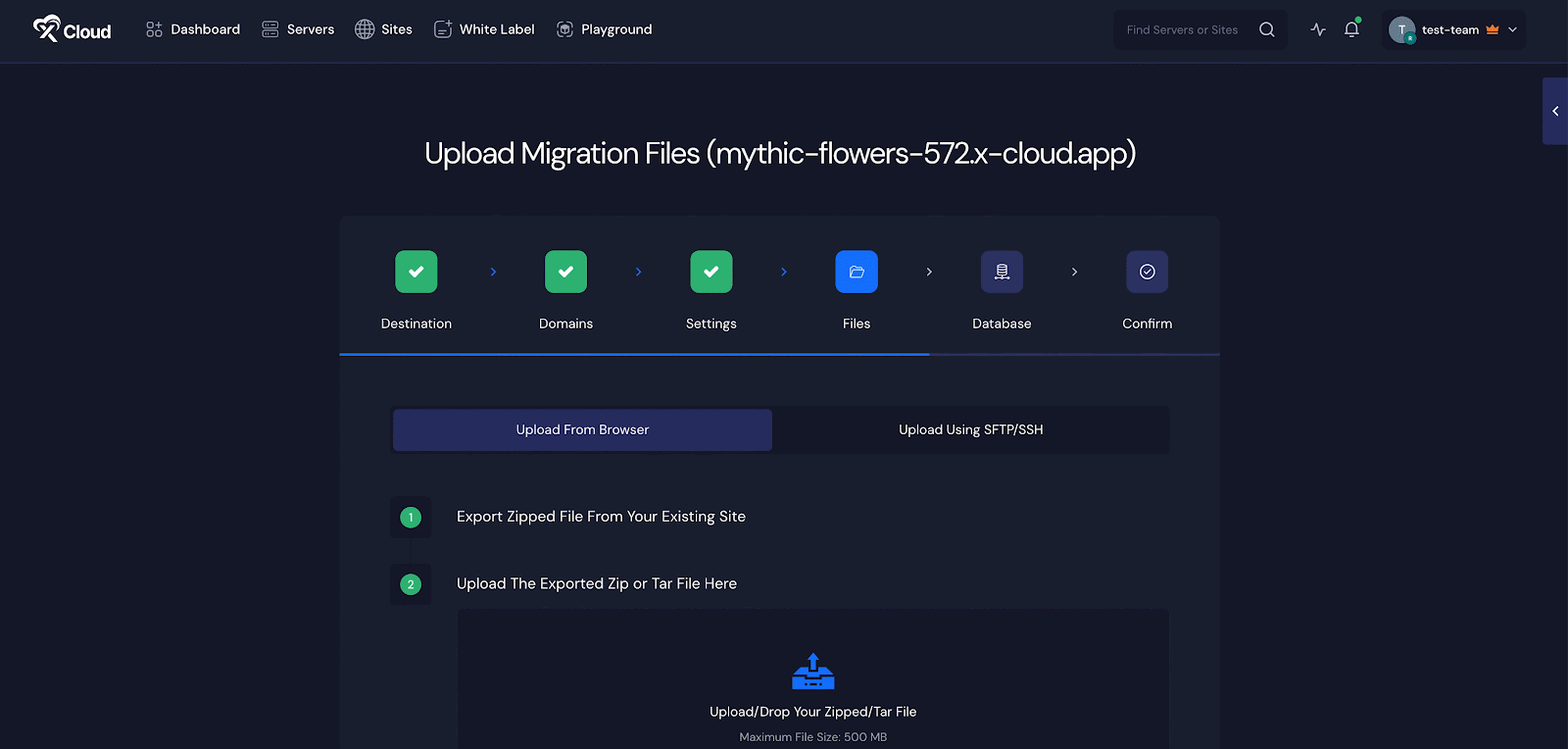Select the Upload From Browser tab
This screenshot has height=749, width=1568.
pos(582,429)
